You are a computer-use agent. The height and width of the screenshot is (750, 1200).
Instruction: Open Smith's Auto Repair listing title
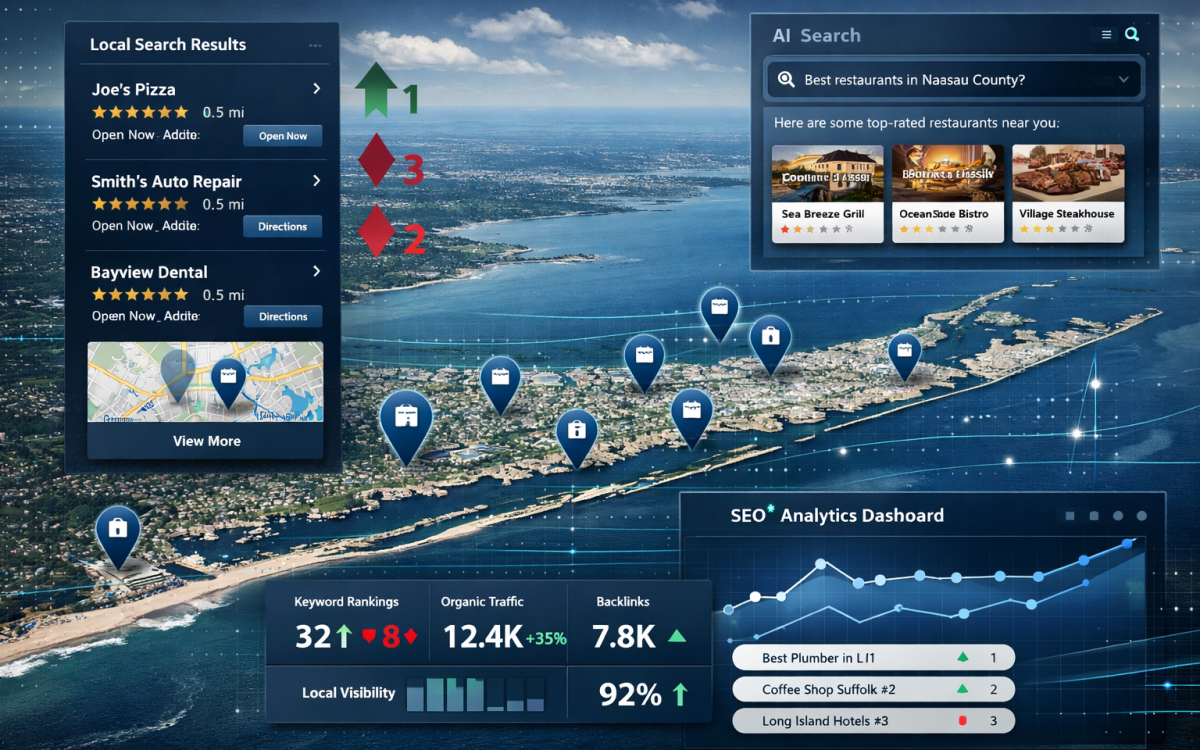(166, 181)
